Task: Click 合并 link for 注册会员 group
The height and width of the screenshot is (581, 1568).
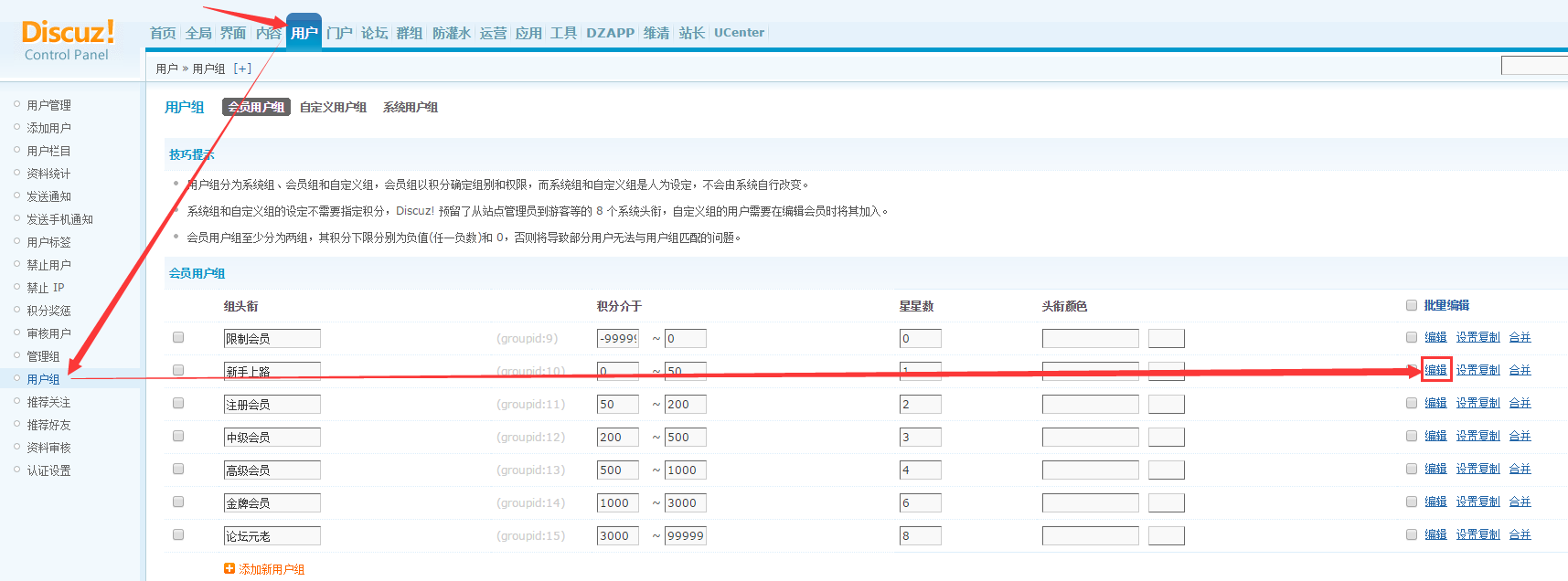Action: (x=1520, y=403)
